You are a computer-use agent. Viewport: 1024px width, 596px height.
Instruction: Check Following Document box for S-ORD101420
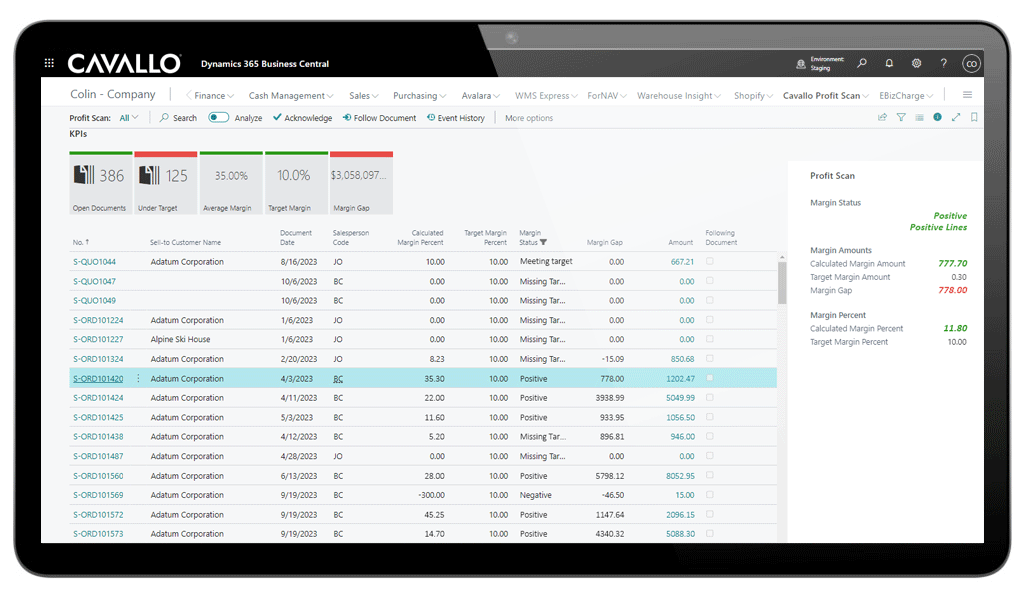coord(710,378)
